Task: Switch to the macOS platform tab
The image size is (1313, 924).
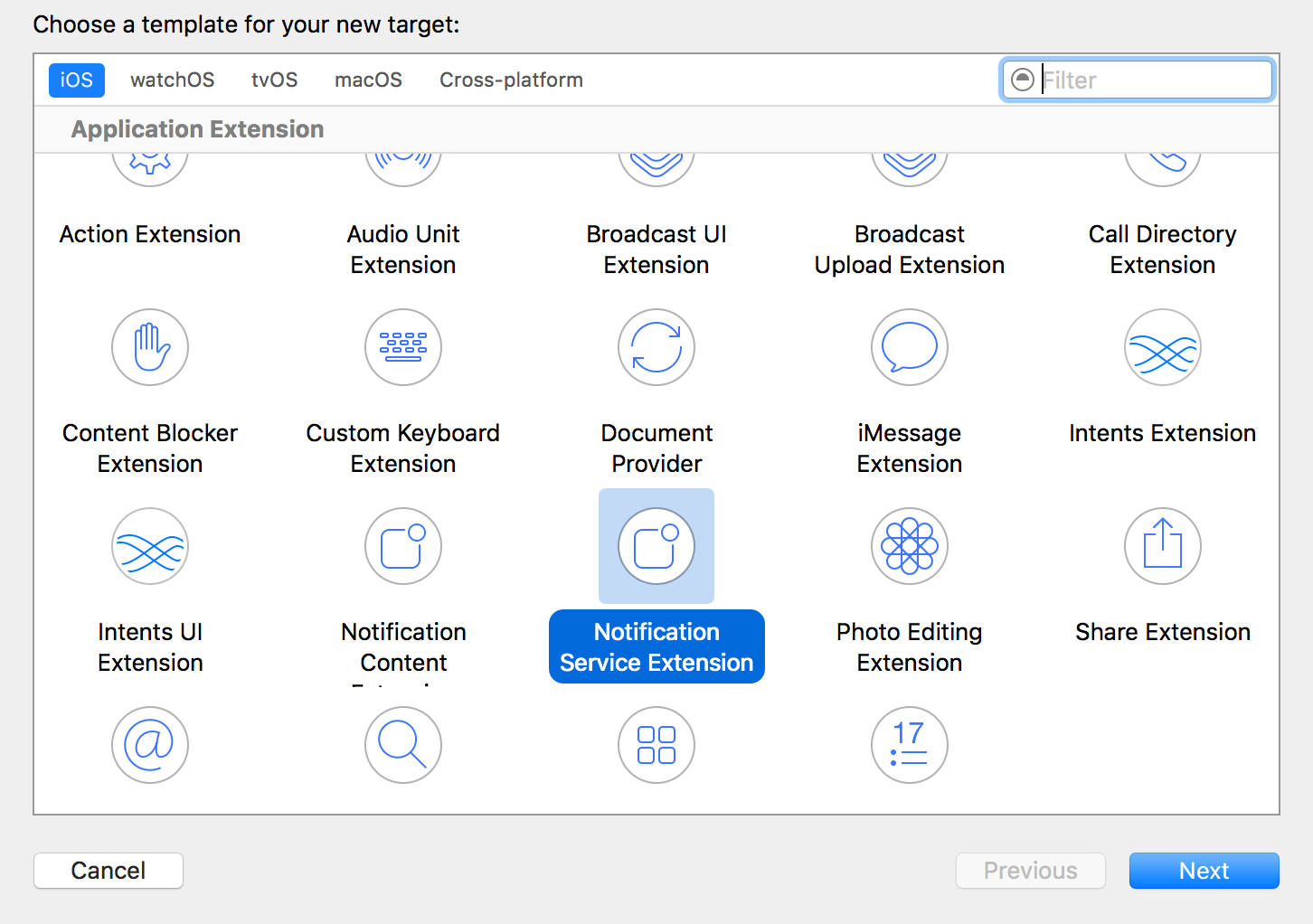Action: (369, 80)
